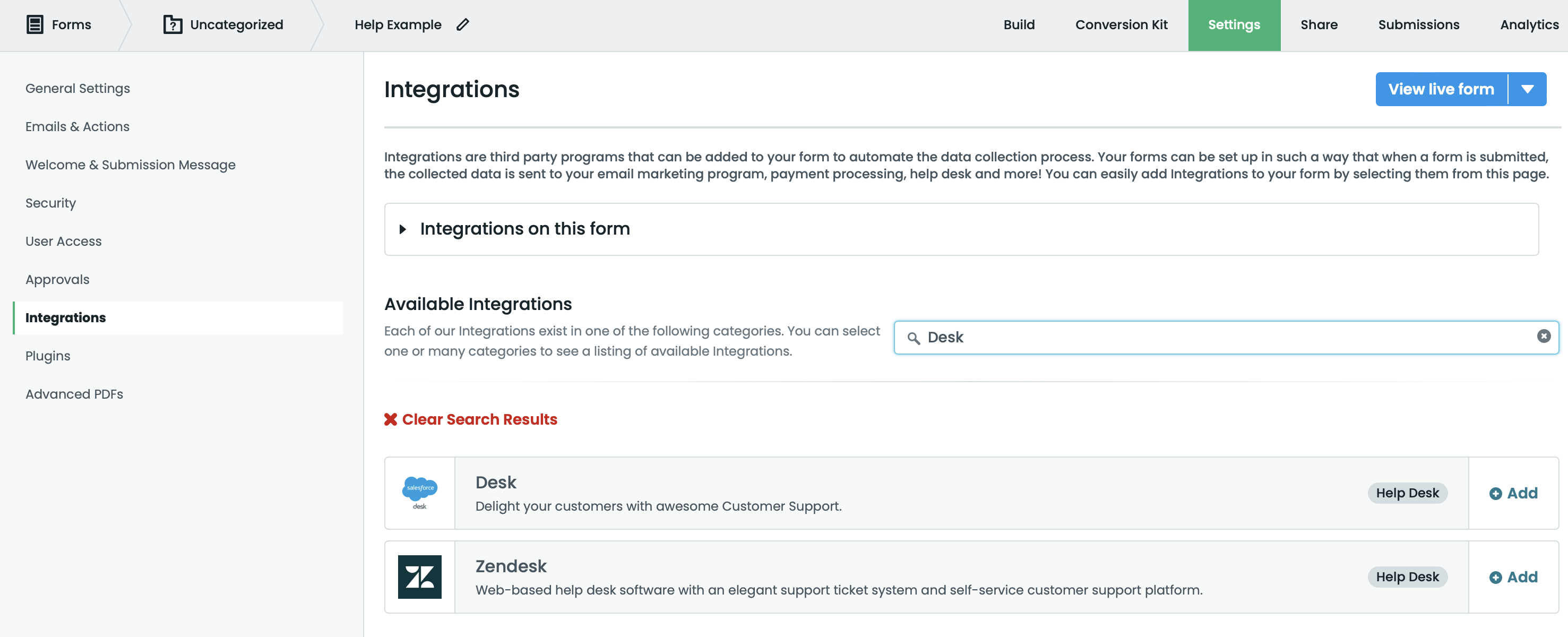The height and width of the screenshot is (637, 1568).
Task: Click the Zendesk logo thumbnail
Action: pos(419,576)
